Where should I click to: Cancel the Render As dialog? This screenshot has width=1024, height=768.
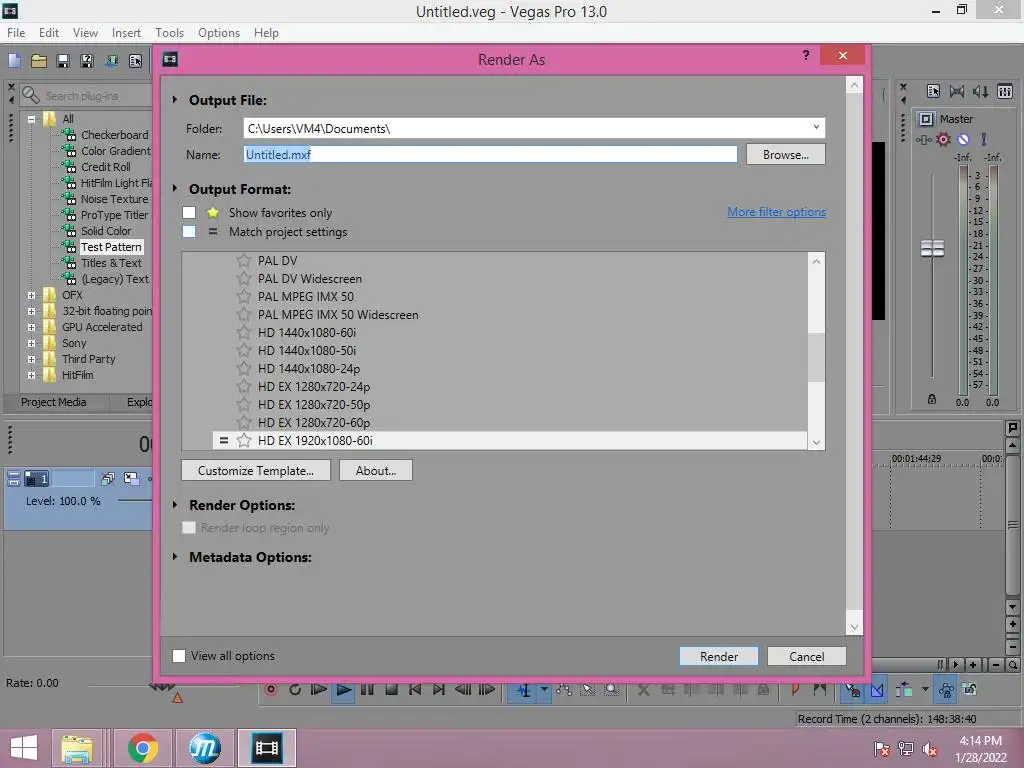(807, 656)
